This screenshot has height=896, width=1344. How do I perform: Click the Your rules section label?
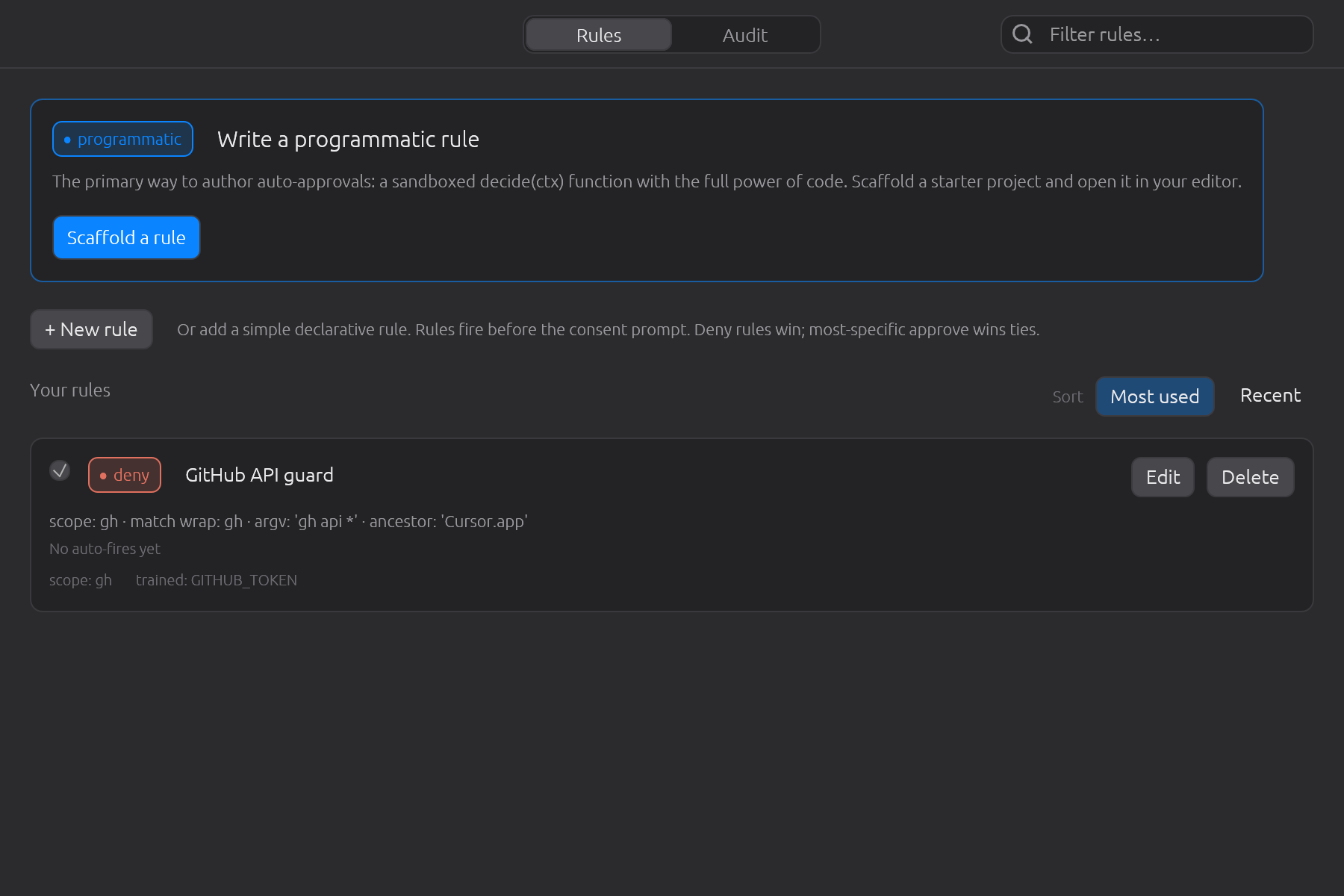(70, 390)
